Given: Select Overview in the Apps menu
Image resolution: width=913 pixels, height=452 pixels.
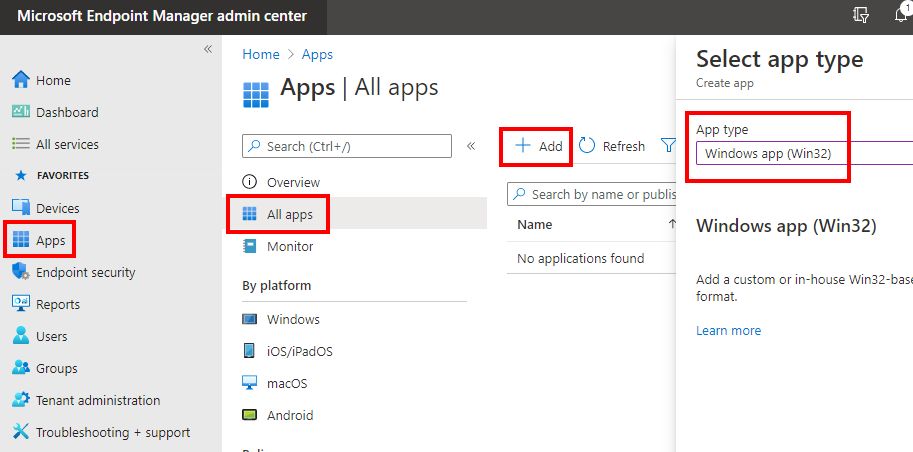Looking at the screenshot, I should (x=293, y=182).
